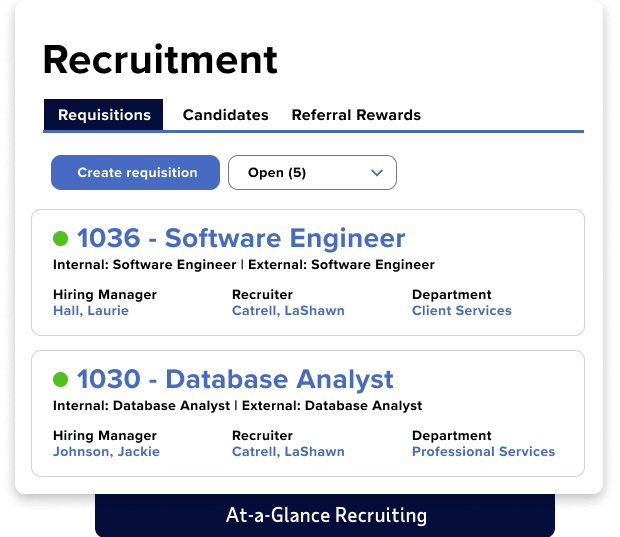
Task: Click the Recruitment page heading
Action: coord(160,60)
